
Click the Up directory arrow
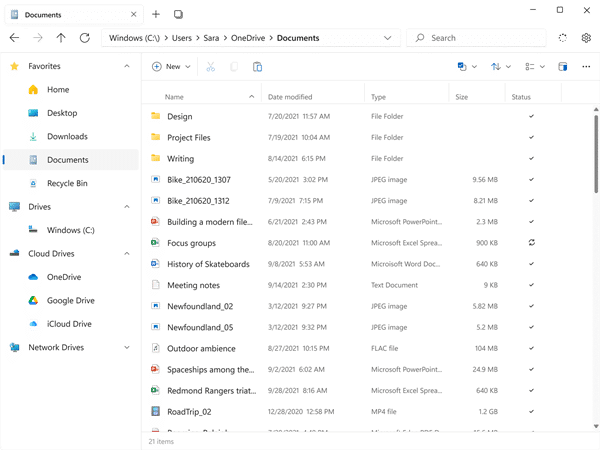61,38
